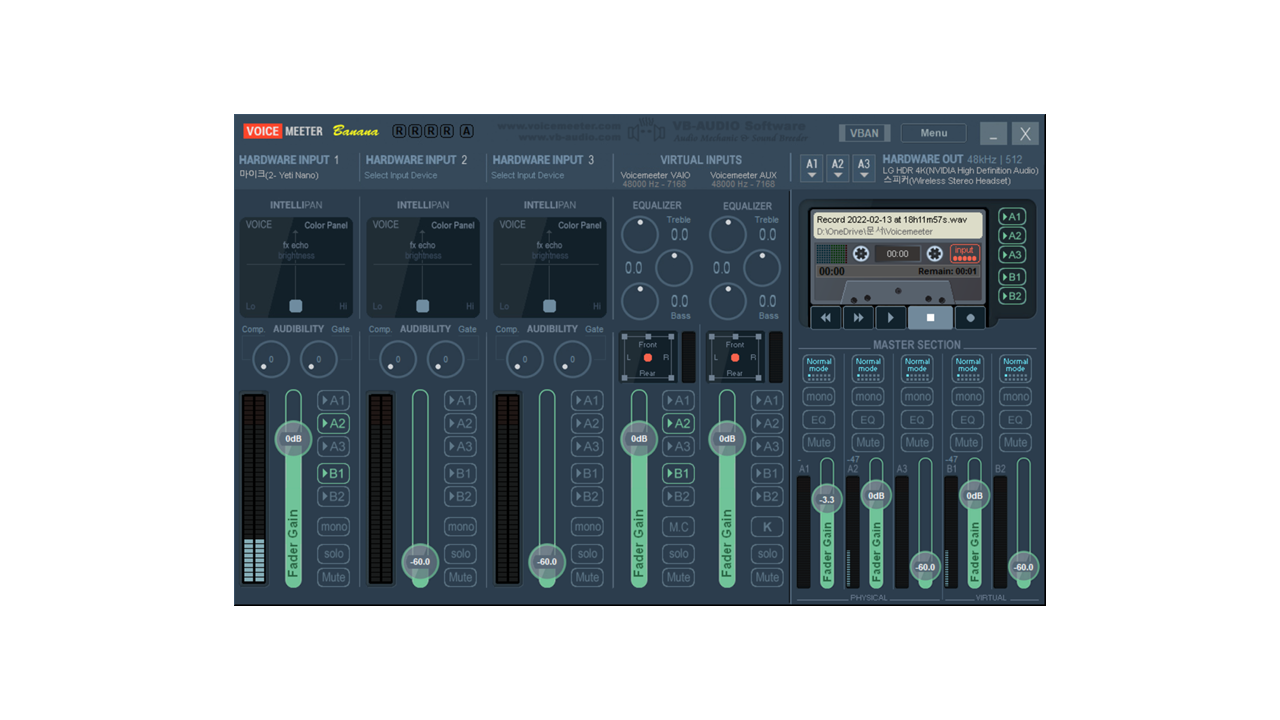This screenshot has height=720, width=1280.
Task: Change Normal mode on the B2 master bus
Action: pyautogui.click(x=1015, y=368)
